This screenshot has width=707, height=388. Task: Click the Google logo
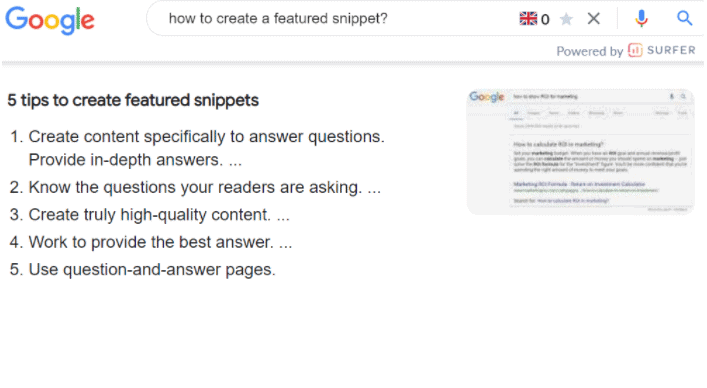pos(50,20)
